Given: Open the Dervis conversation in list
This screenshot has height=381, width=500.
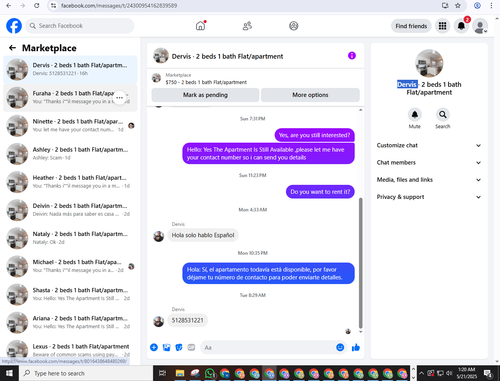Looking at the screenshot, I should click(x=70, y=69).
